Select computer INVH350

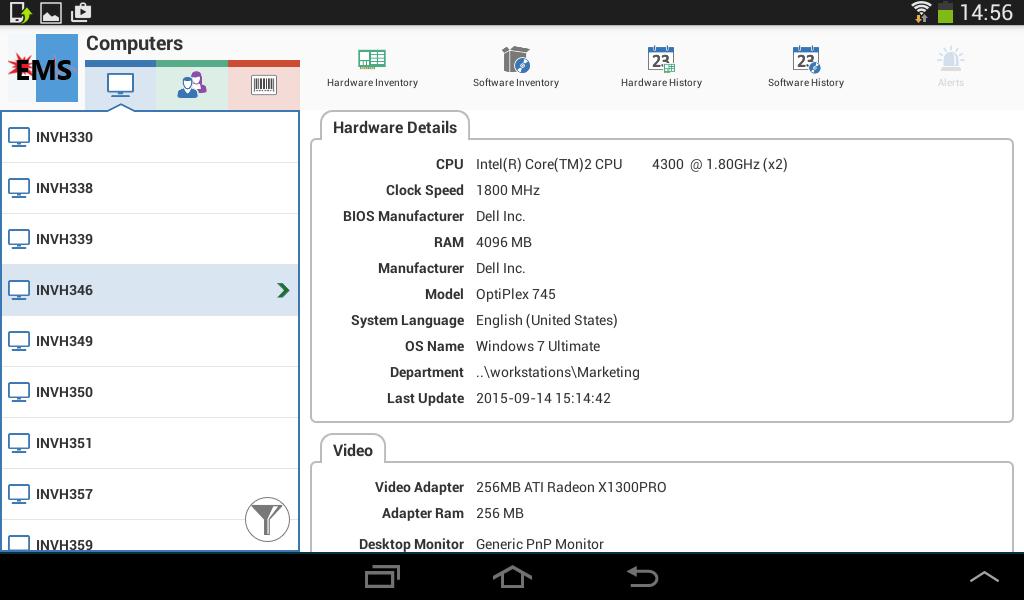point(150,392)
